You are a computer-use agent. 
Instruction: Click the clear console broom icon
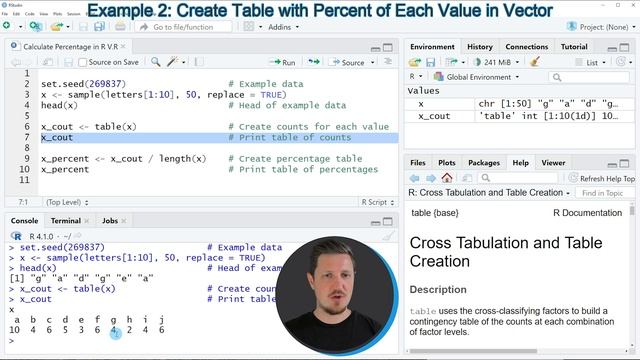point(389,236)
